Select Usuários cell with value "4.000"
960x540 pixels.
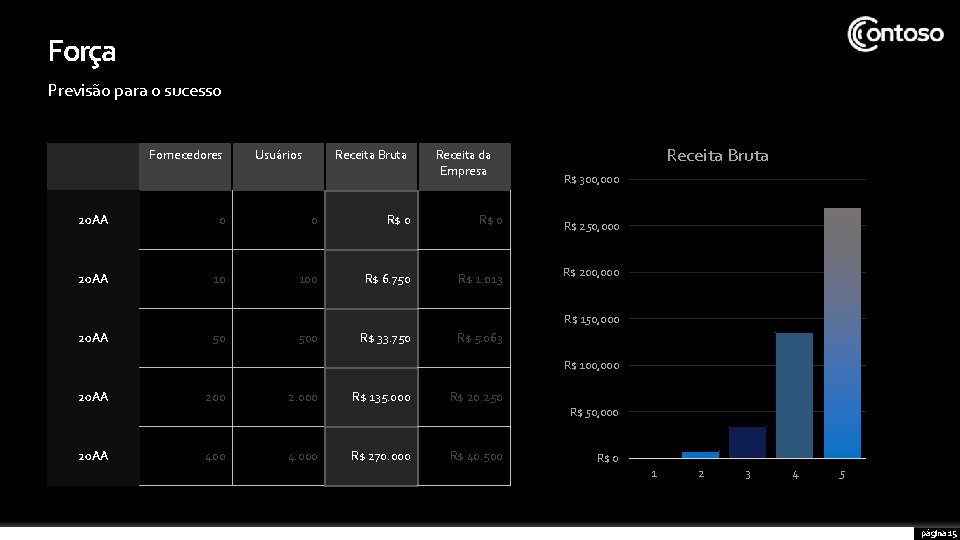(x=279, y=456)
